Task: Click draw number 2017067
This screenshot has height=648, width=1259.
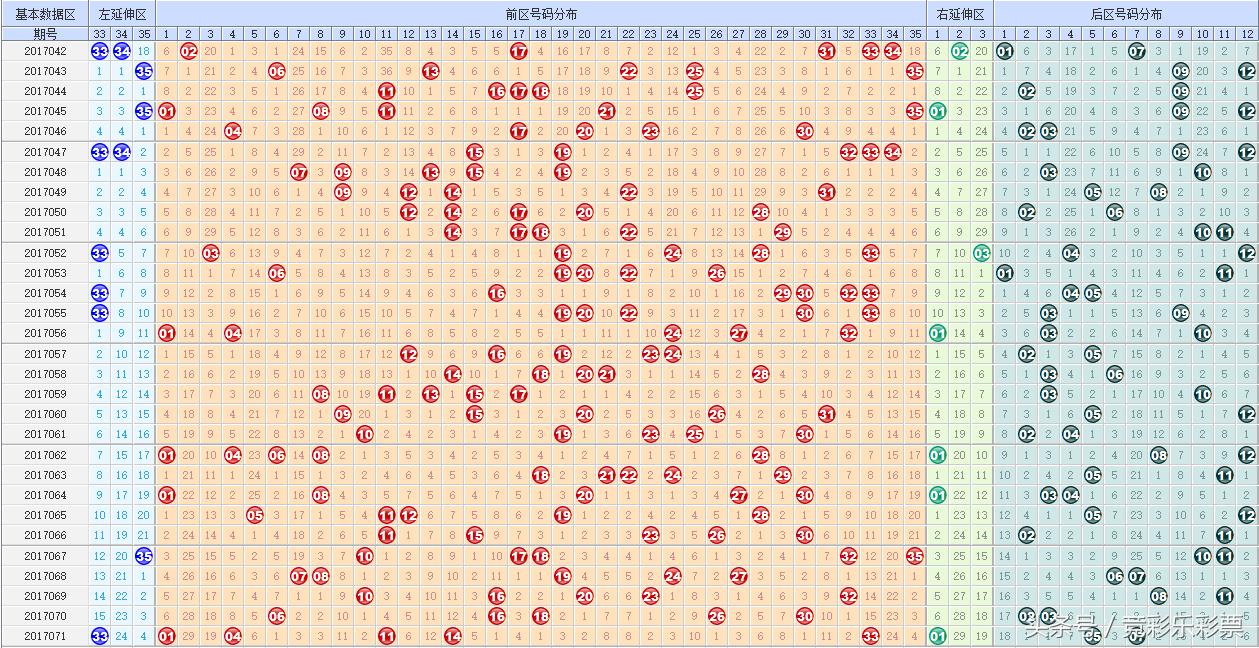Action: pyautogui.click(x=45, y=556)
